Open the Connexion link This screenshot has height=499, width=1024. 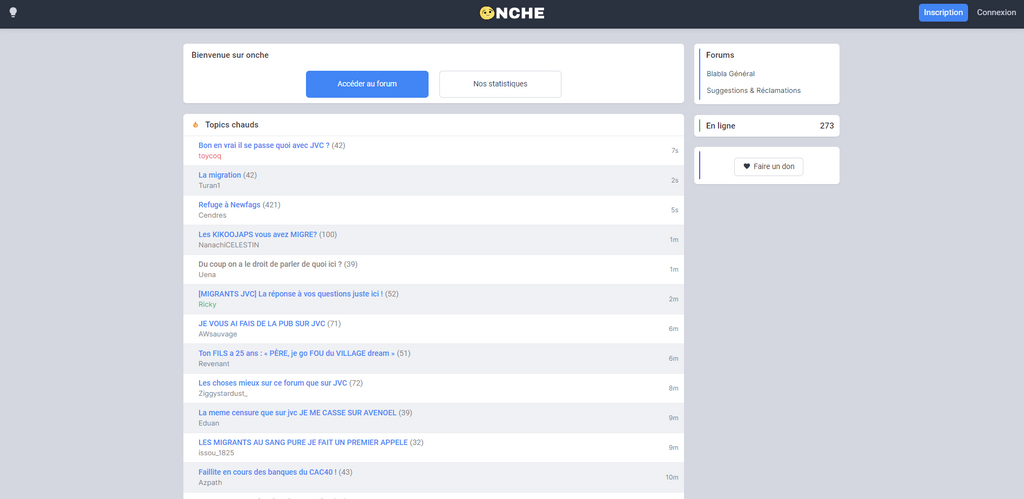(x=996, y=12)
